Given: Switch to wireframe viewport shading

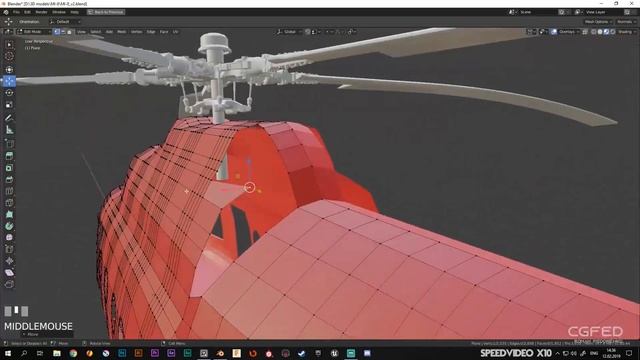Looking at the screenshot, I should click(593, 32).
